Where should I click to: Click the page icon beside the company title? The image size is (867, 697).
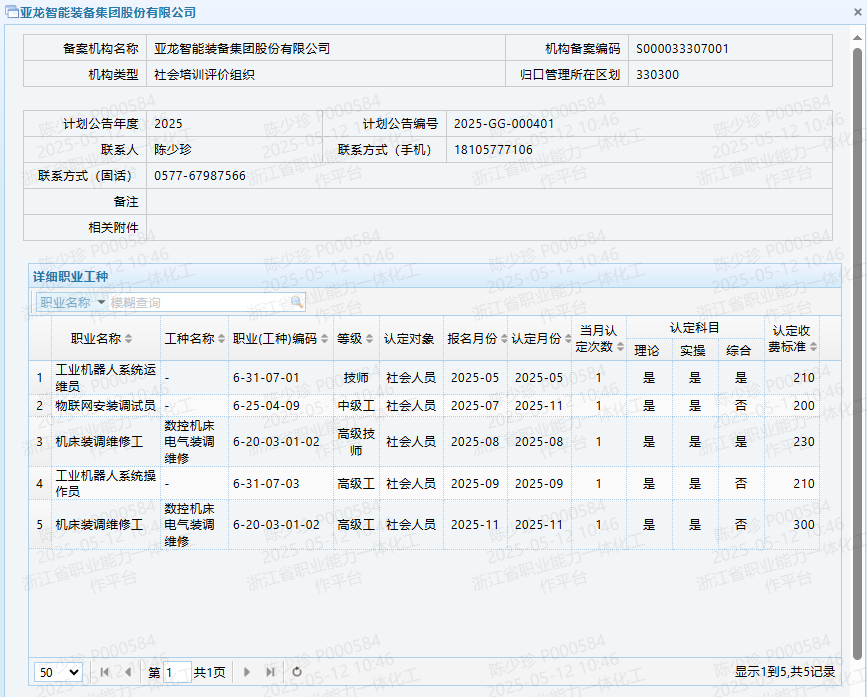click(x=14, y=11)
